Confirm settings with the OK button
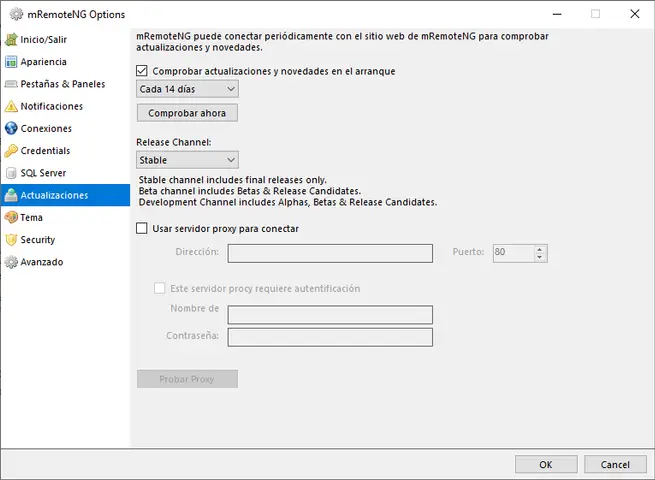Viewport: 655px width, 480px height. [546, 465]
